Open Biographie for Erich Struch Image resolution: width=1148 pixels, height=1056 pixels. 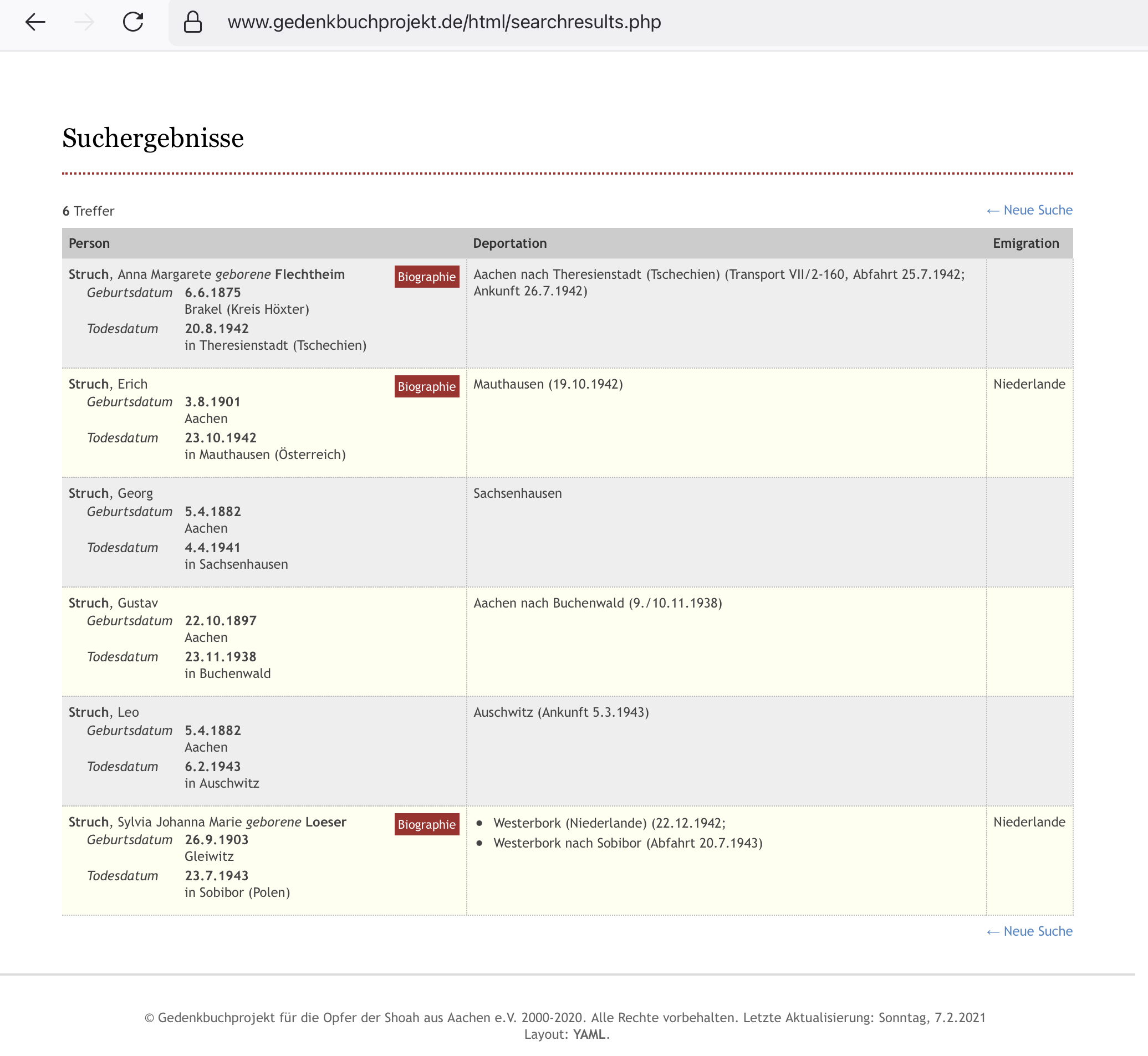[426, 386]
